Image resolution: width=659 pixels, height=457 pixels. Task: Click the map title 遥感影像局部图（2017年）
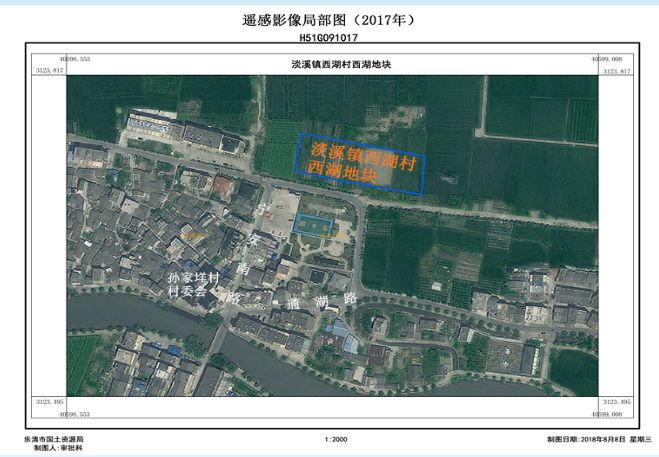329,20
